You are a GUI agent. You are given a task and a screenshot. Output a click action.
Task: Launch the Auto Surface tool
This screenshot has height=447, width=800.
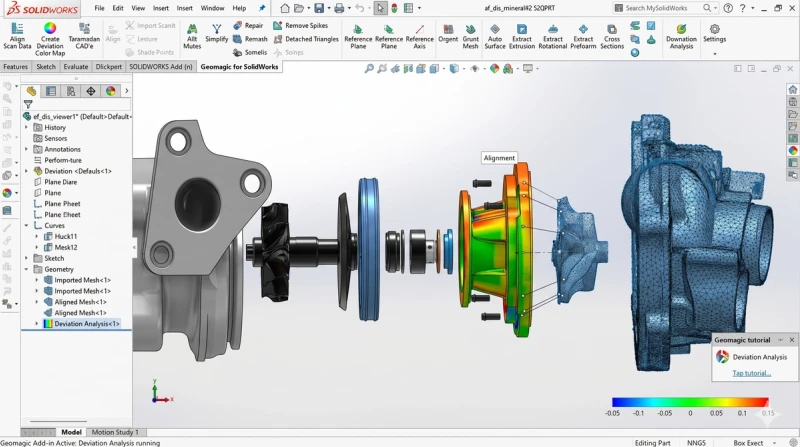(495, 36)
